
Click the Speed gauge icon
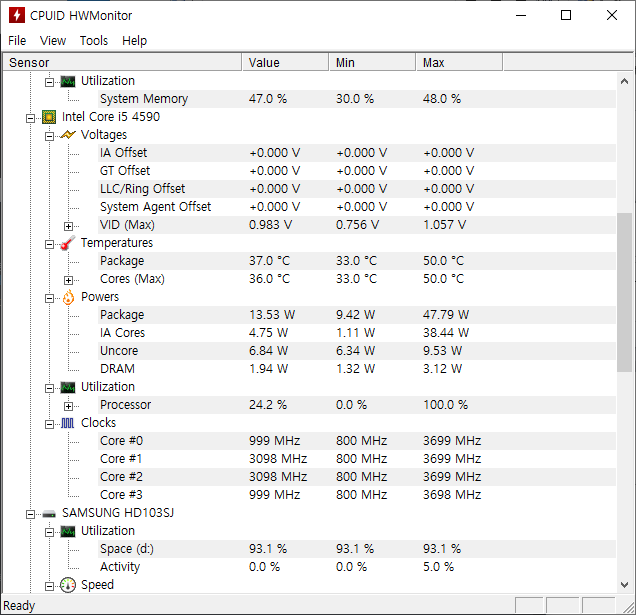click(68, 585)
